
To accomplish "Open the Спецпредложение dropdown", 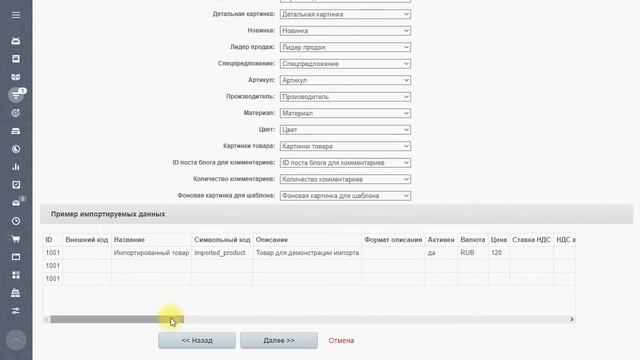I will [x=345, y=64].
